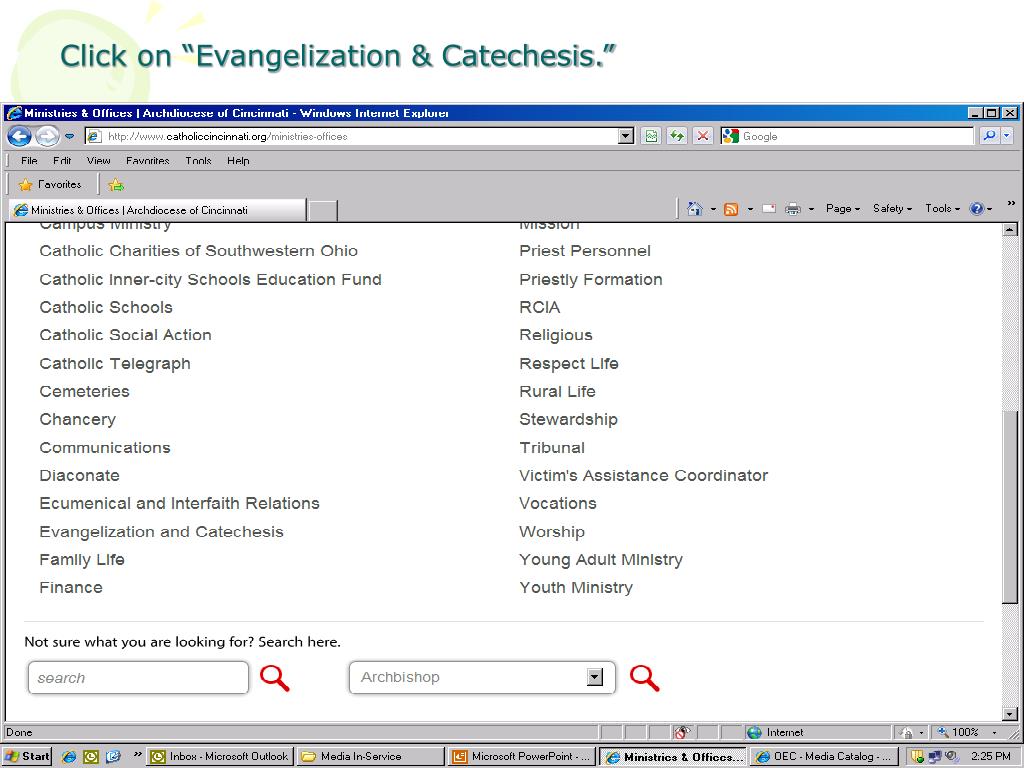Click the Family Life link

(x=82, y=560)
